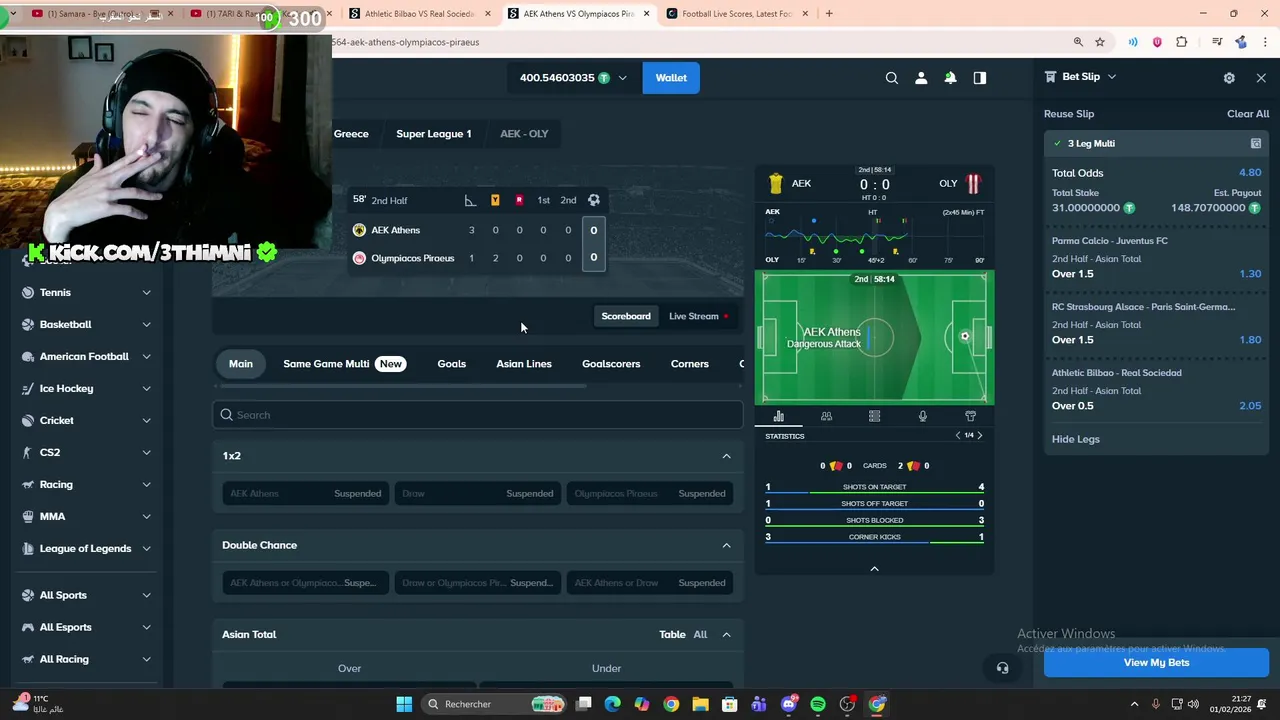
Task: Bookmark this page with the star icon
Action: click(x=1100, y=42)
